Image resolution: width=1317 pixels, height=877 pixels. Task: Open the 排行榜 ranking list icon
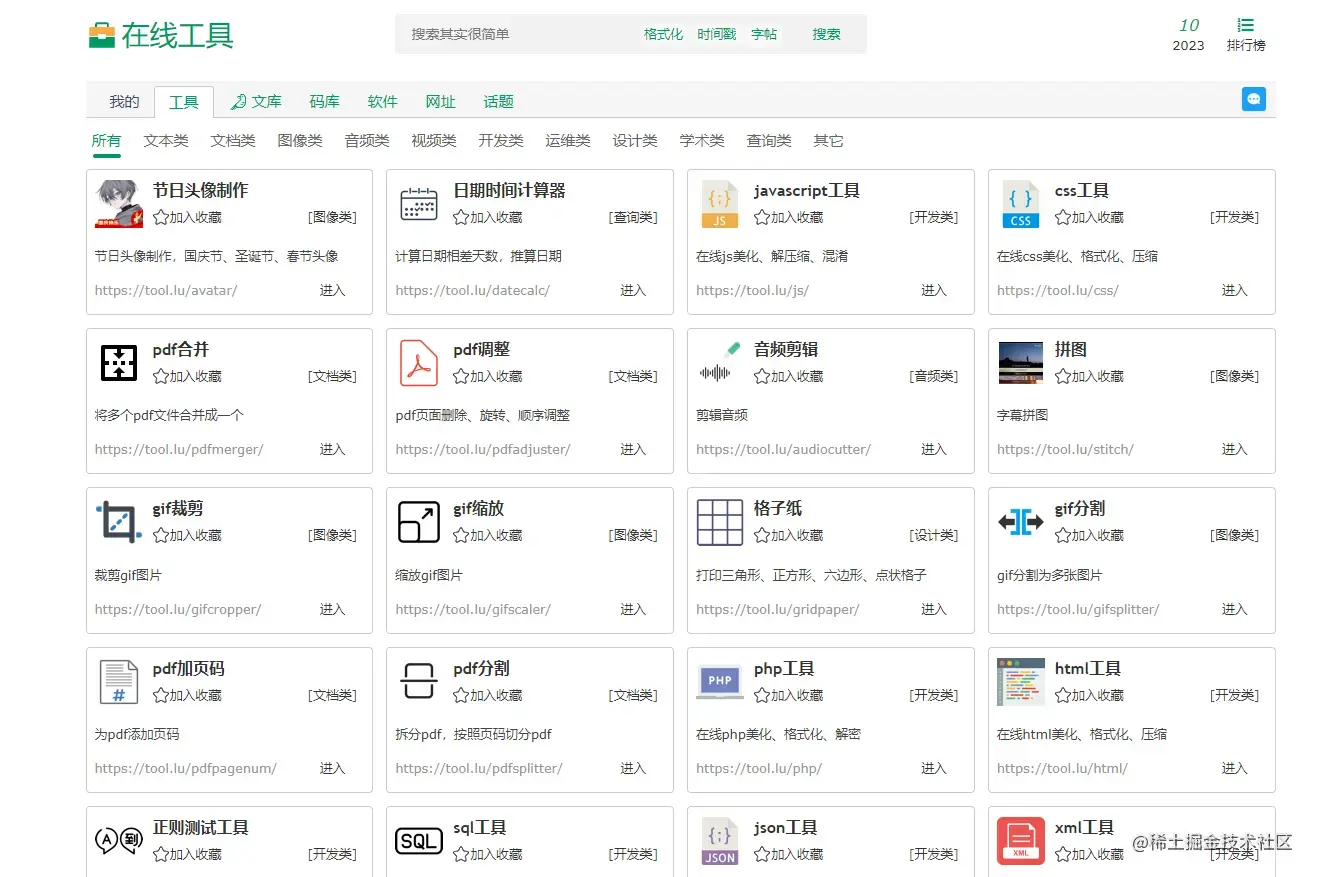pyautogui.click(x=1246, y=25)
